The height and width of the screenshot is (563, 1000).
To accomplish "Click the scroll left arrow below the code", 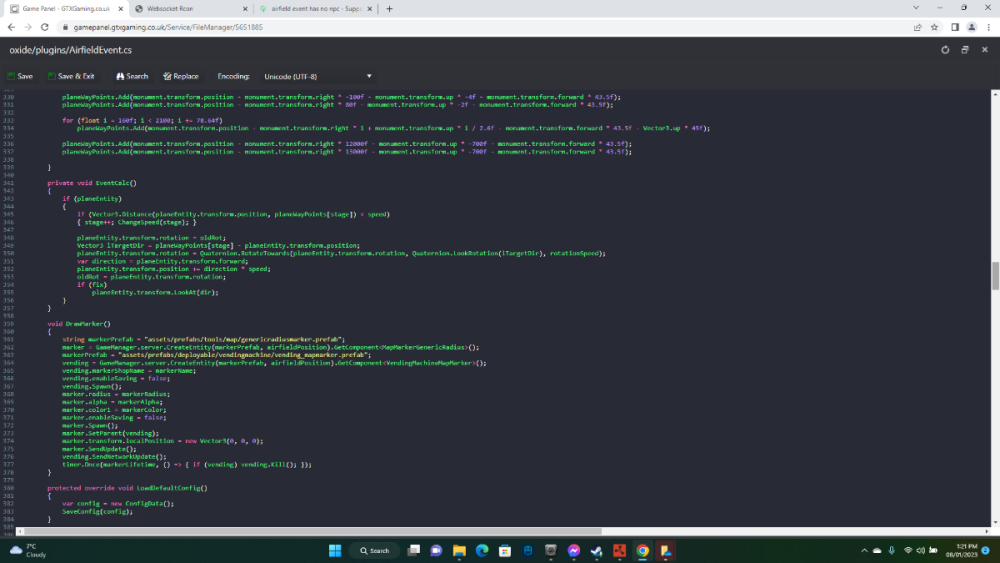I will pyautogui.click(x=20, y=531).
